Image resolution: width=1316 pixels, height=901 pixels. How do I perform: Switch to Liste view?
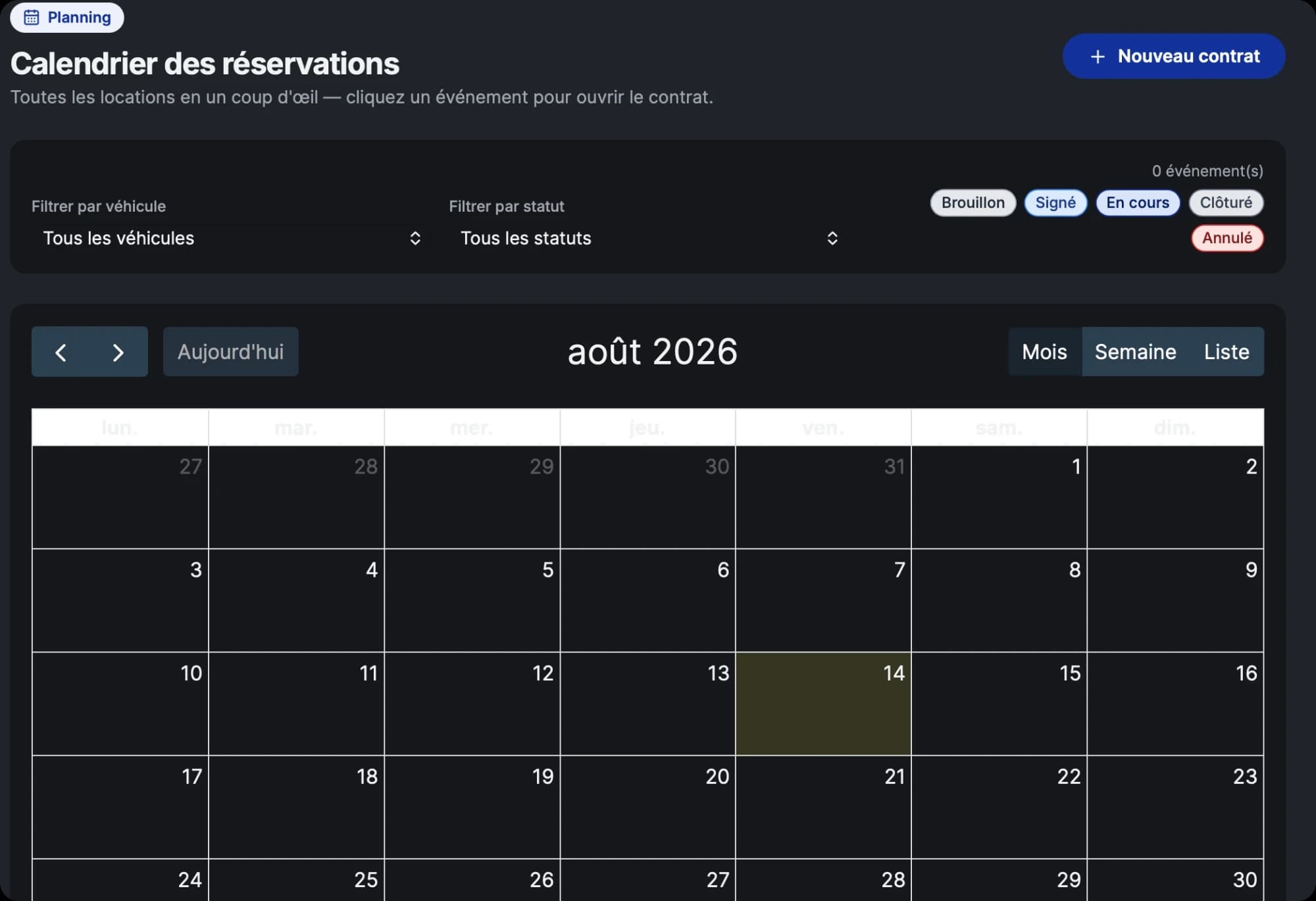point(1227,352)
